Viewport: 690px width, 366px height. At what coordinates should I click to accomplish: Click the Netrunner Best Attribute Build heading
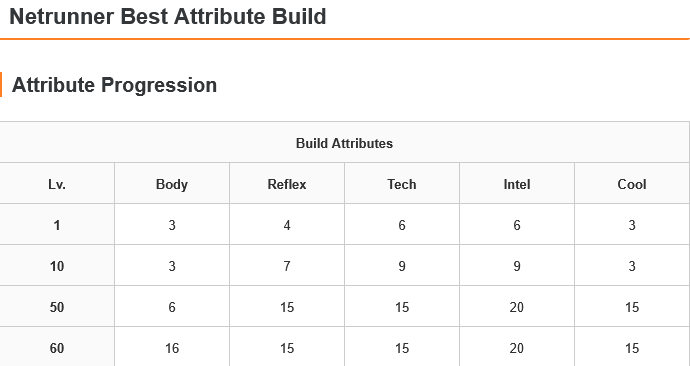(168, 17)
